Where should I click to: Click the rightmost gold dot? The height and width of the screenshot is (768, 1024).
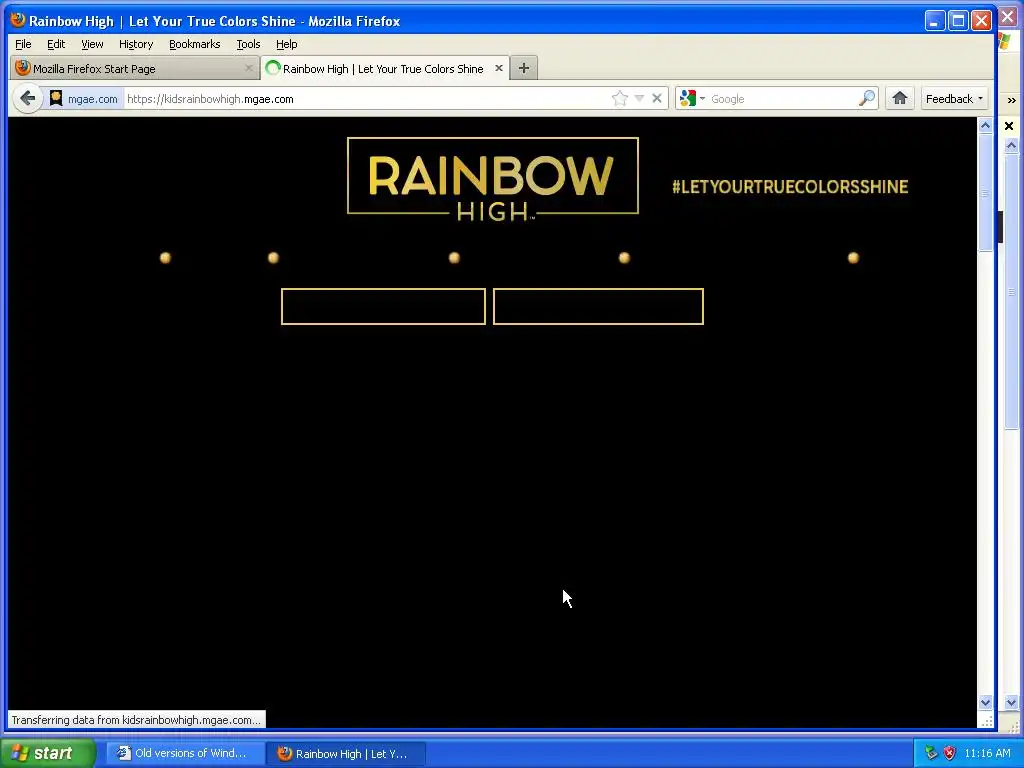[x=854, y=258]
